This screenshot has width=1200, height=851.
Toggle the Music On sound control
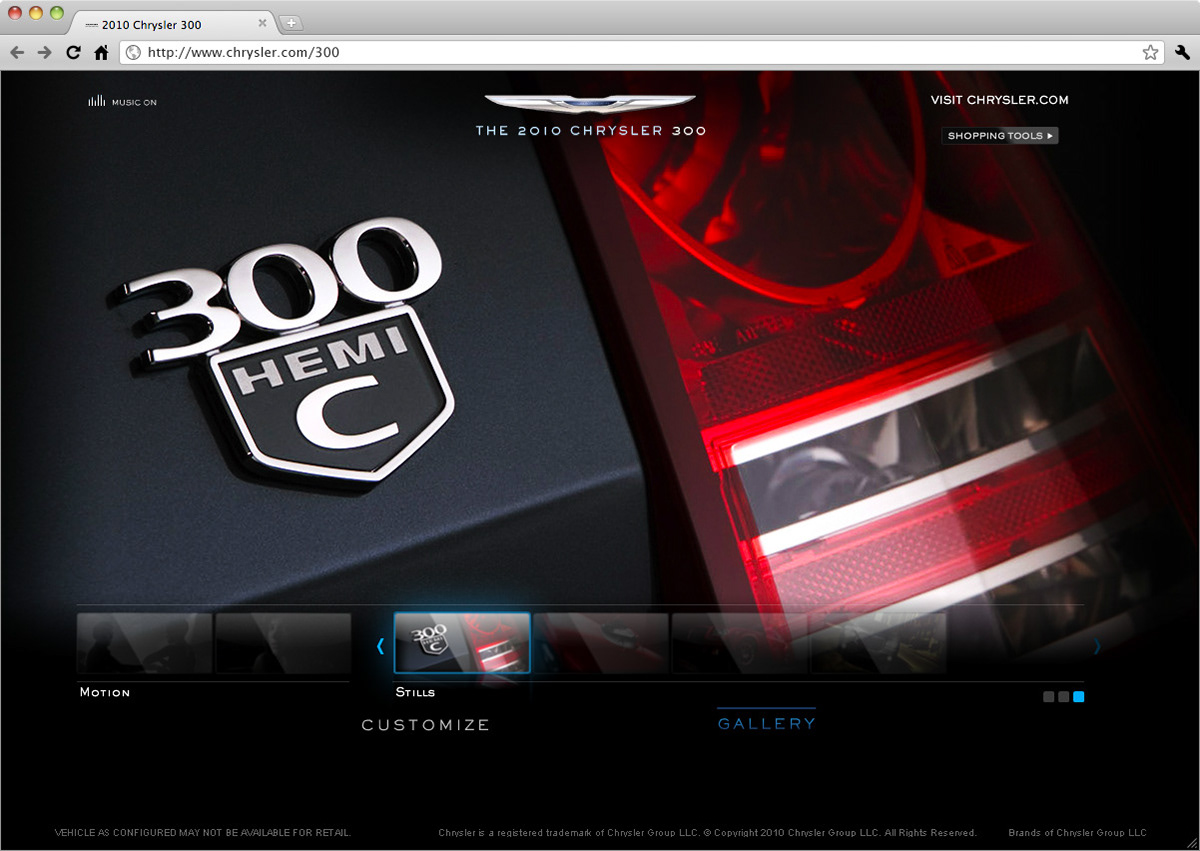(x=122, y=101)
